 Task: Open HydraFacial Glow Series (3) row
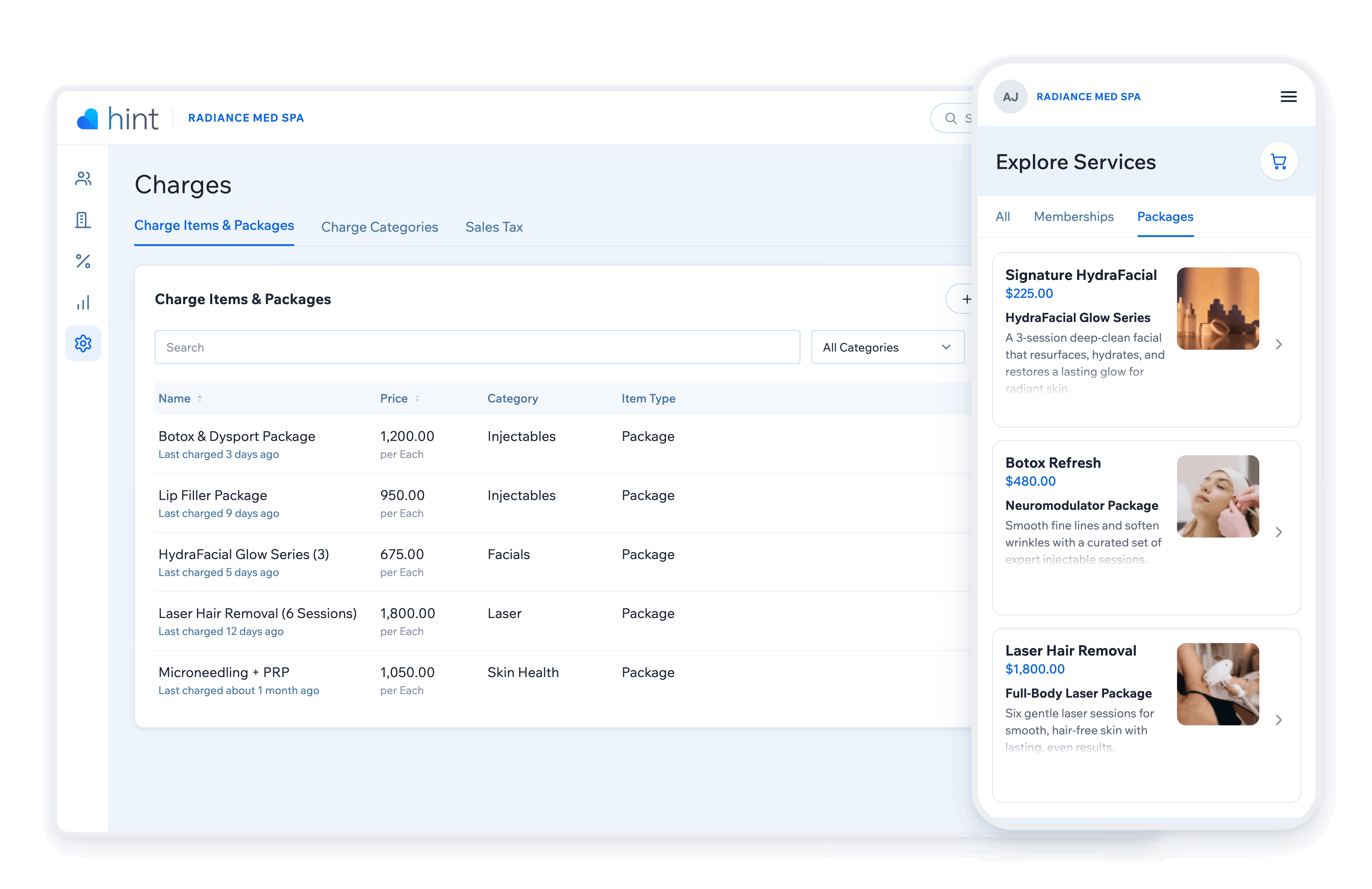click(563, 563)
